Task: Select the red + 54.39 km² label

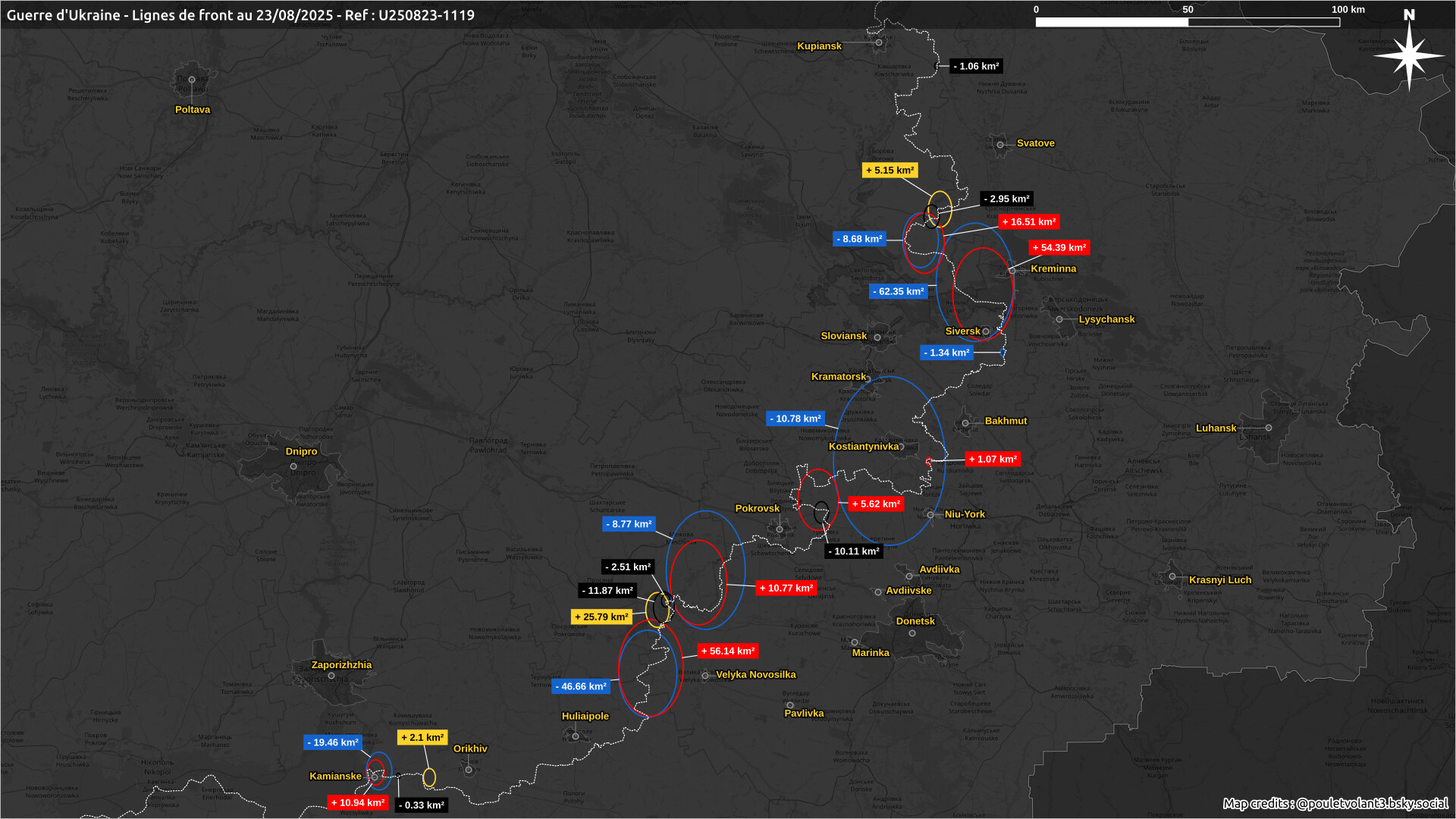Action: click(x=1059, y=248)
